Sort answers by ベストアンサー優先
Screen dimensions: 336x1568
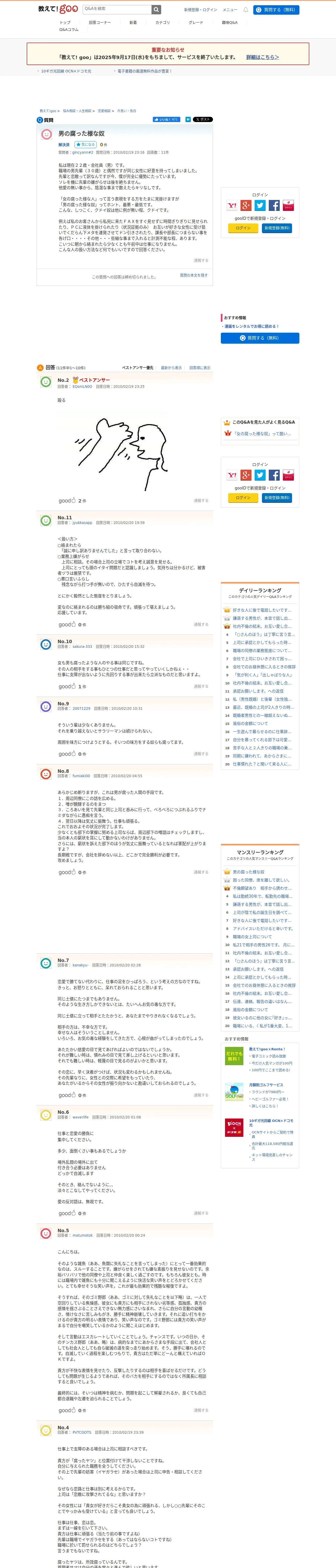(x=138, y=368)
